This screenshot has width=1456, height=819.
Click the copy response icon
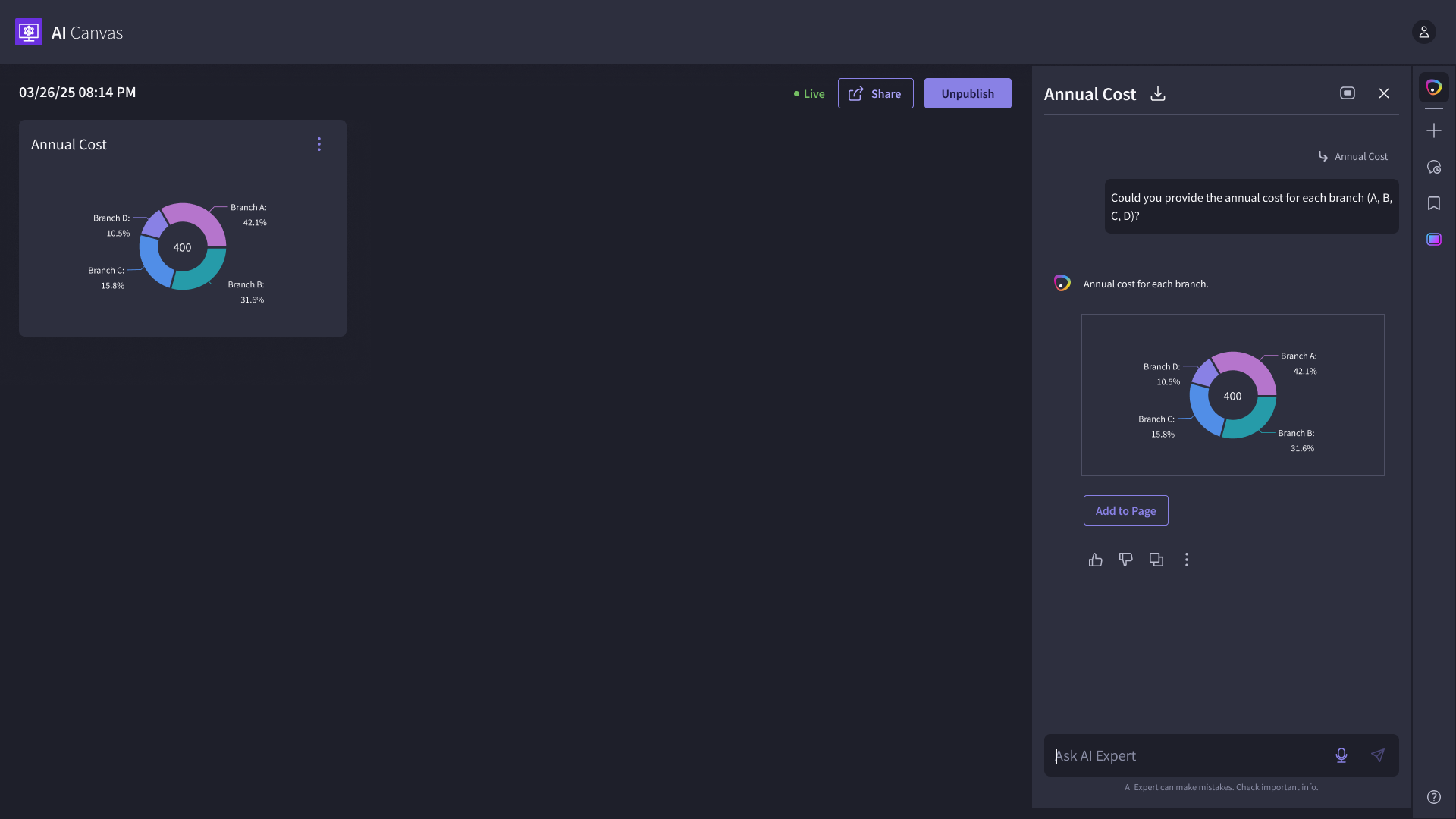coord(1156,560)
